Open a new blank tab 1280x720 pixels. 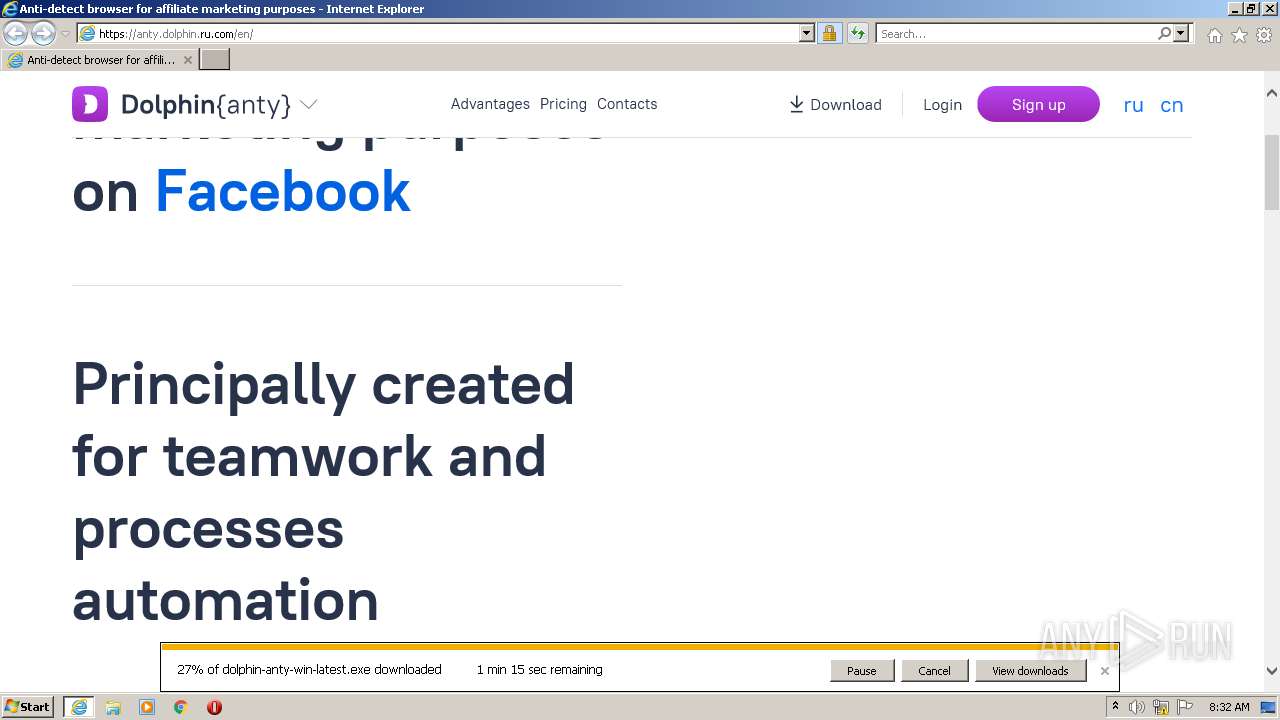pyautogui.click(x=215, y=60)
